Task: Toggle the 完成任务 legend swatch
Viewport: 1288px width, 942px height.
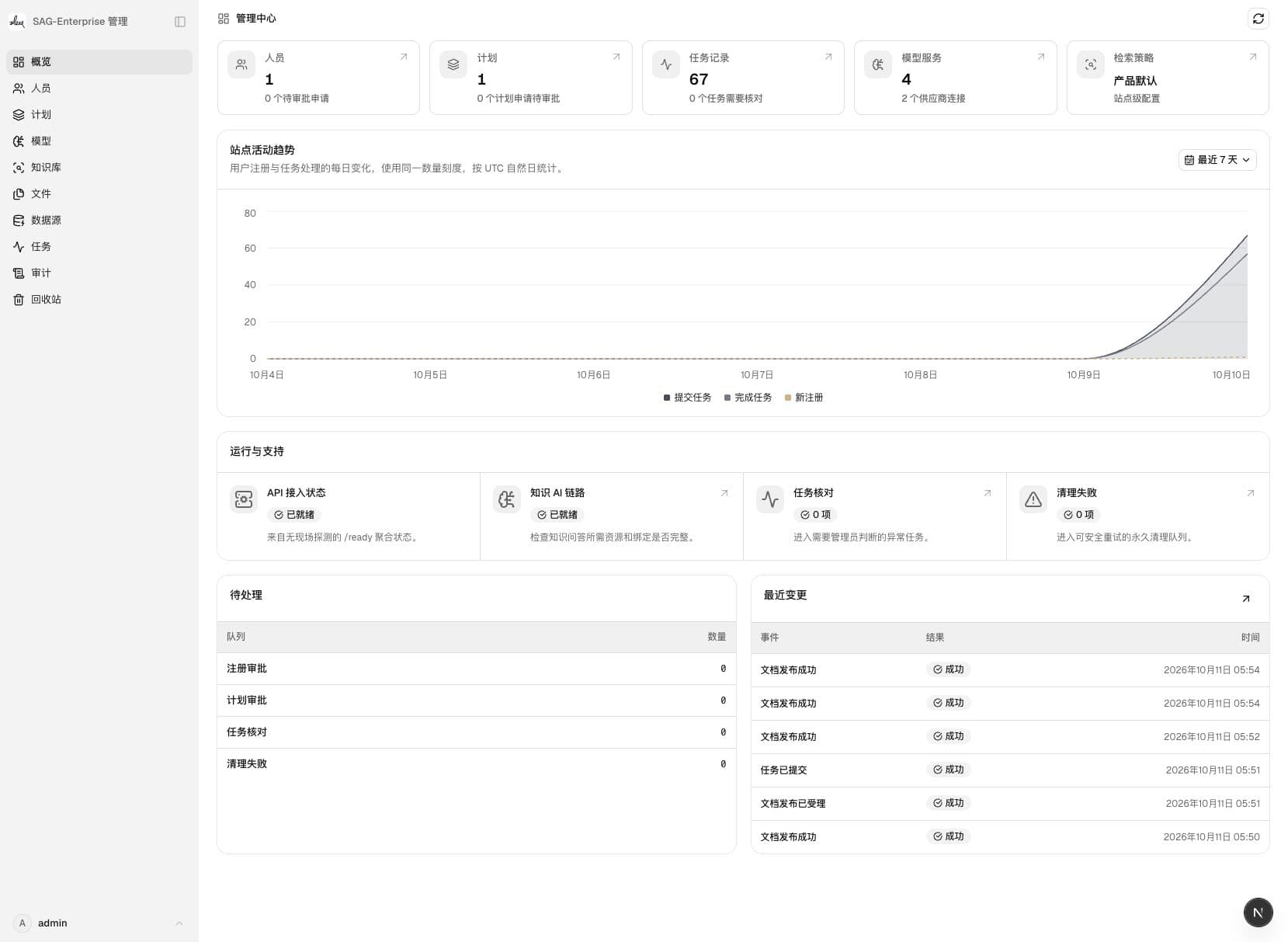Action: click(x=727, y=398)
